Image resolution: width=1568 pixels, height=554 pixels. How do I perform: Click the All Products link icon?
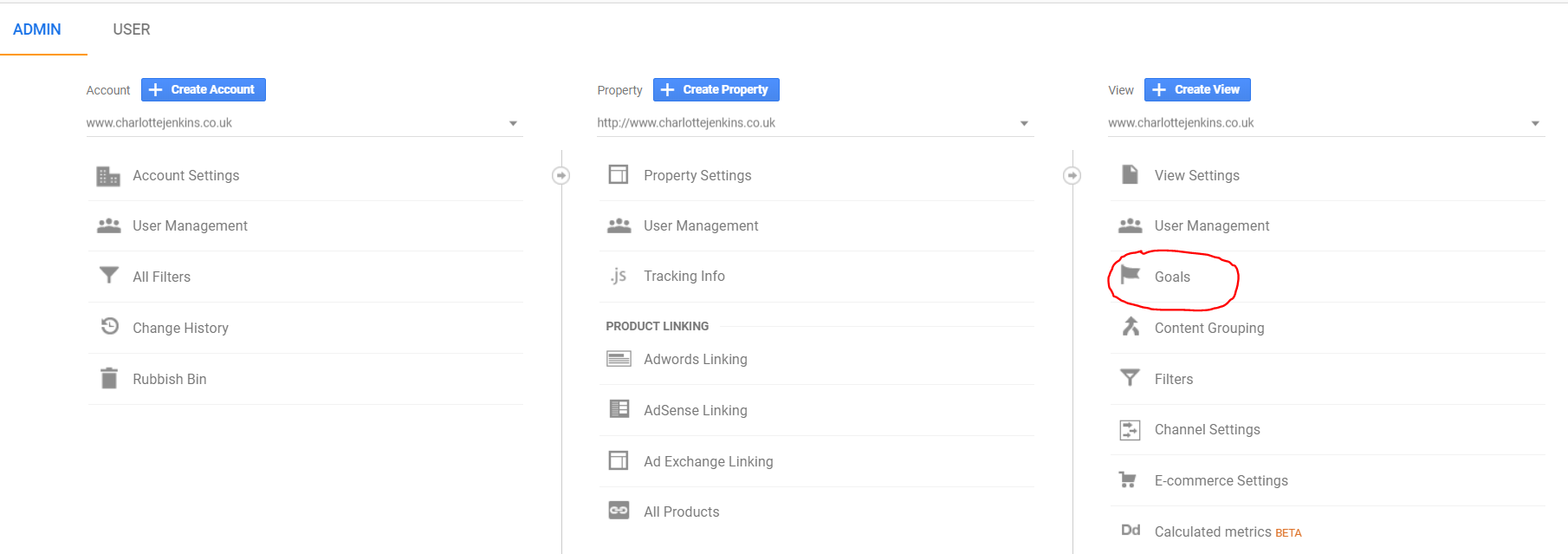click(619, 511)
